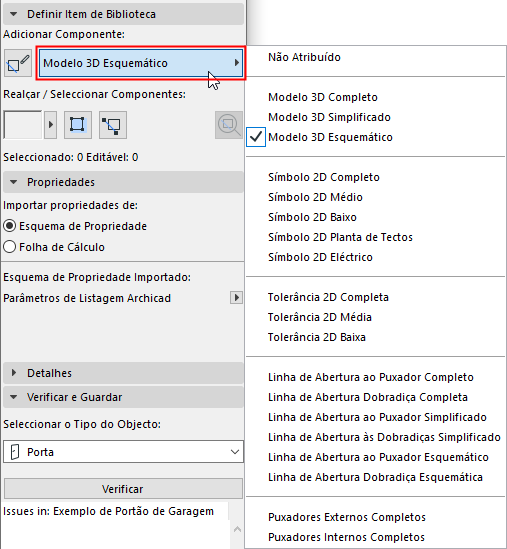The image size is (507, 549).
Task: Select the Folha de Cálculo radio button
Action: click(9, 247)
